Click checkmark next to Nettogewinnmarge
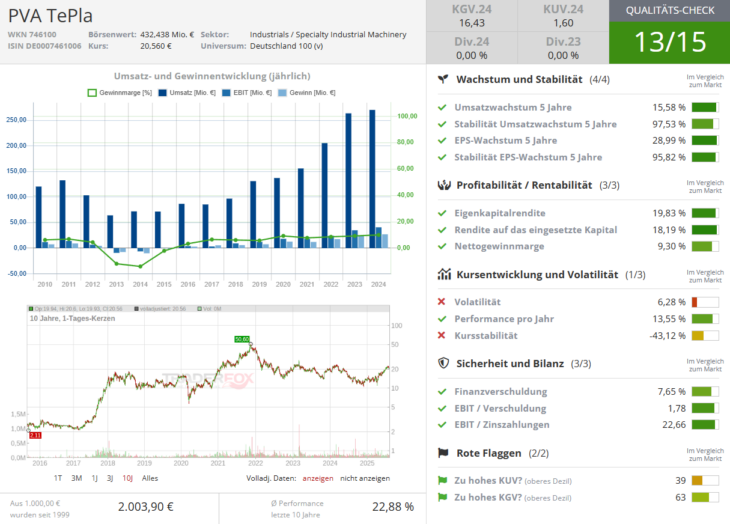The width and height of the screenshot is (730, 524). (442, 246)
